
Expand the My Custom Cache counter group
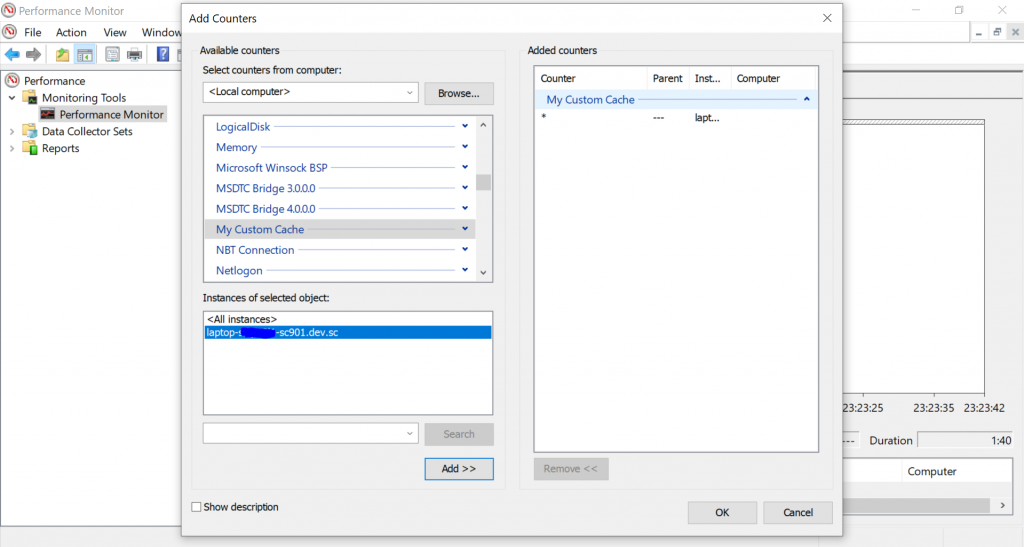pos(465,229)
